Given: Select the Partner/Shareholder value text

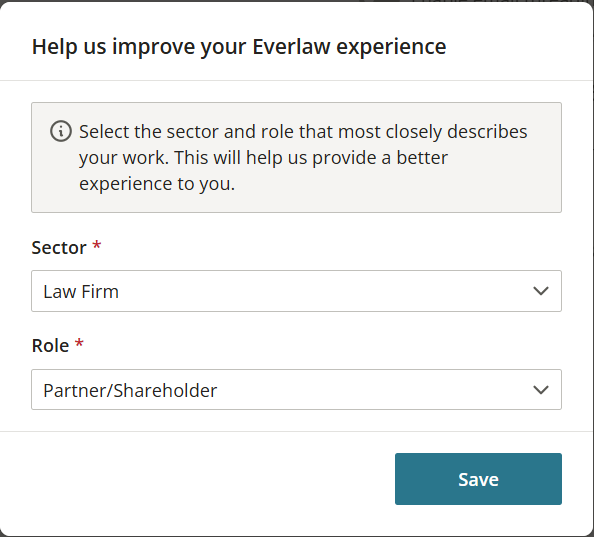Looking at the screenshot, I should (x=130, y=390).
